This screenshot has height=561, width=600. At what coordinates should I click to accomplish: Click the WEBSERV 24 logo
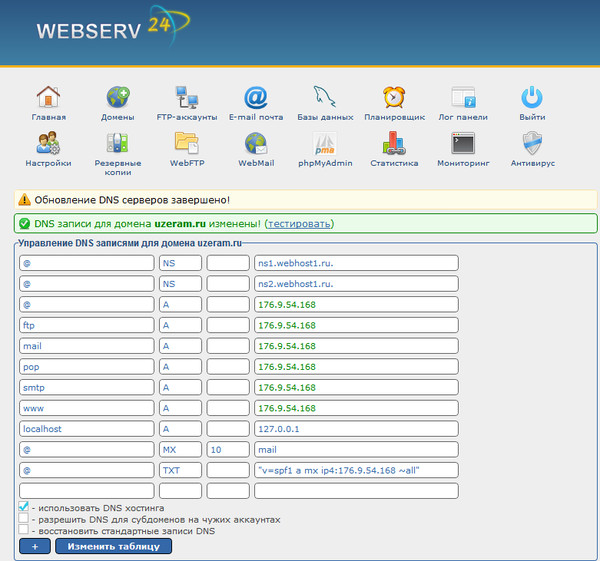(113, 27)
